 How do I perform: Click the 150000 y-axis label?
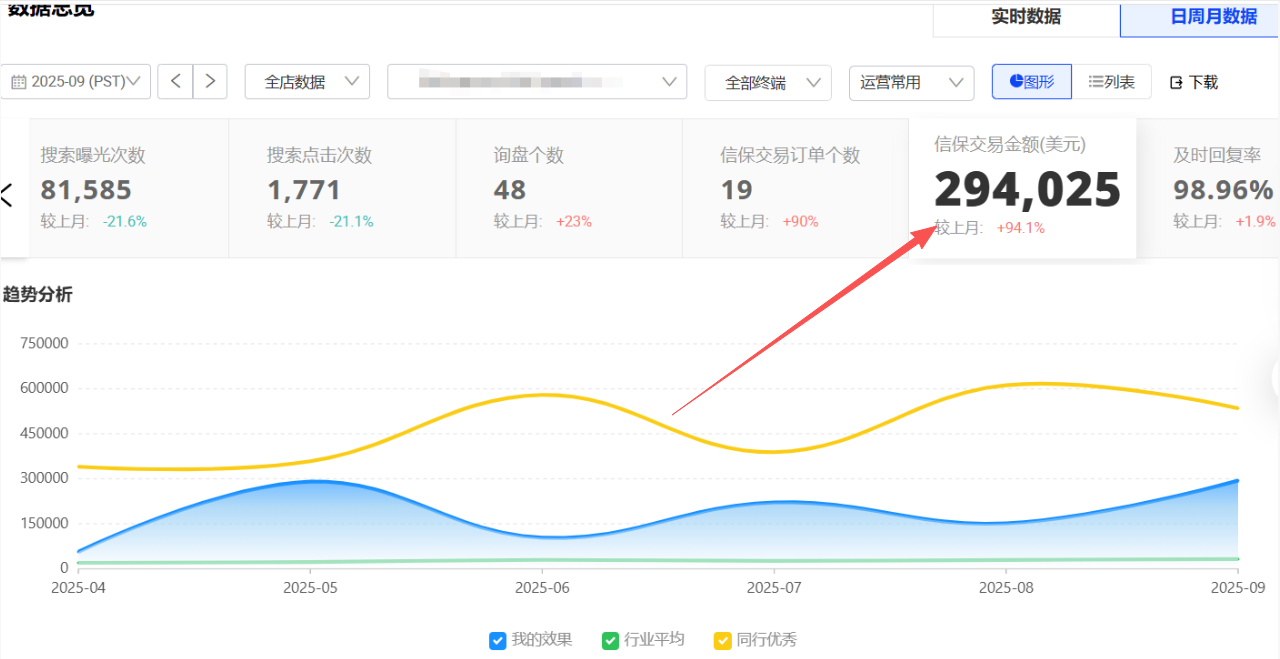tap(44, 523)
